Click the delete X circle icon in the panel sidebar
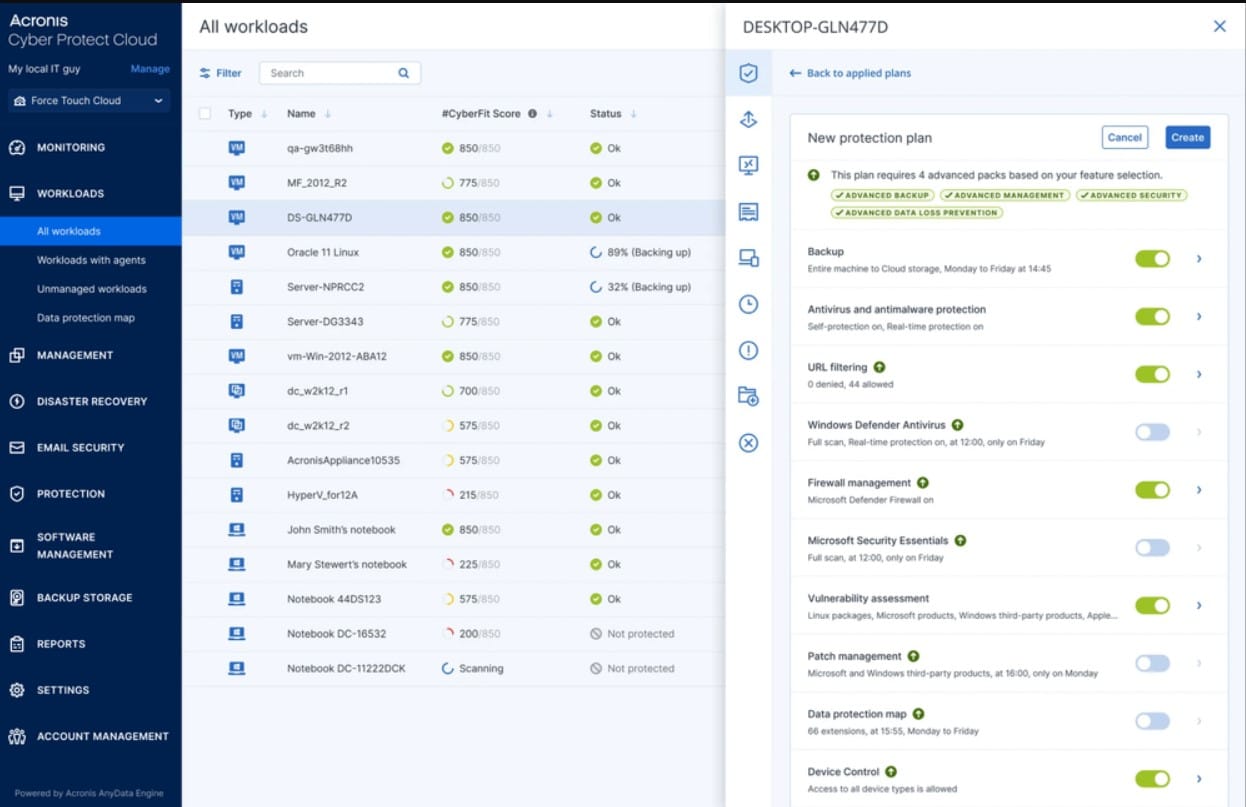Screen dimensions: 1246x807 coord(748,442)
